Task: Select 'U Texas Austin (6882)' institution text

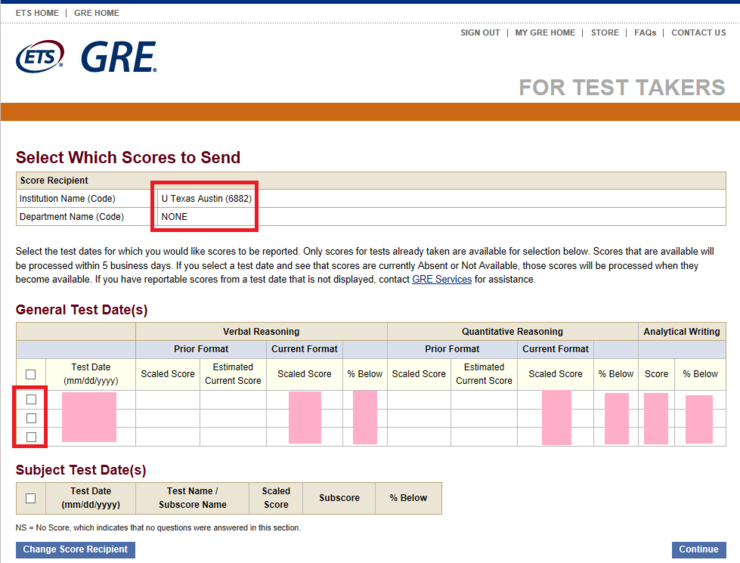Action: [x=206, y=199]
